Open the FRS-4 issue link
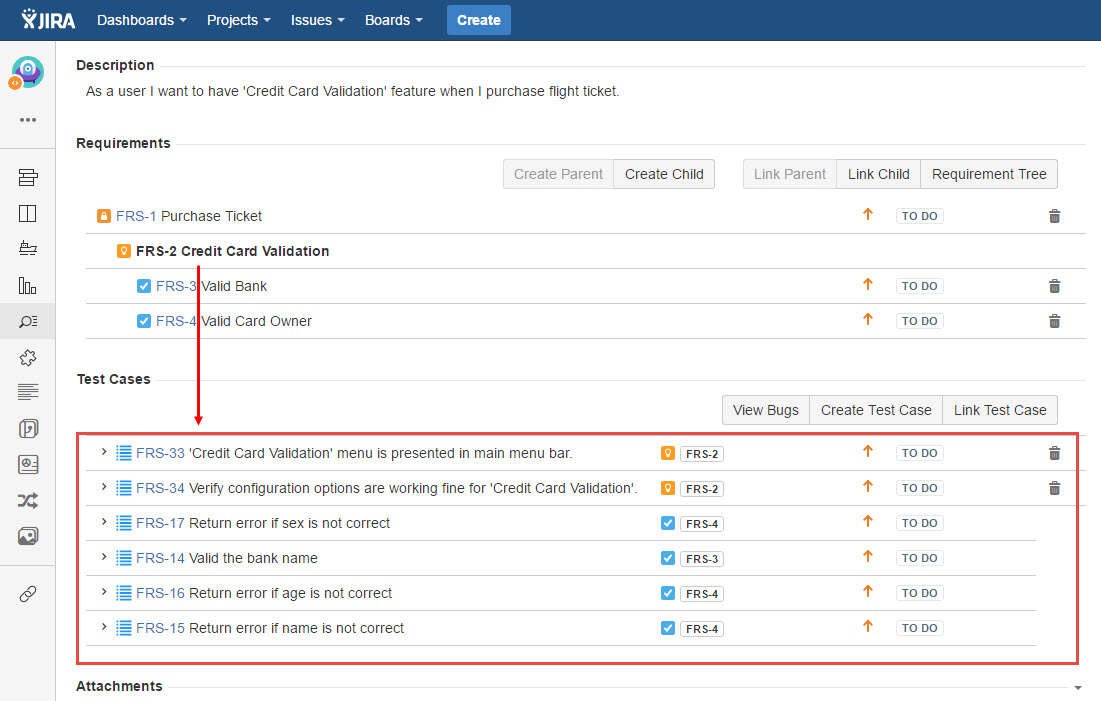 (176, 321)
